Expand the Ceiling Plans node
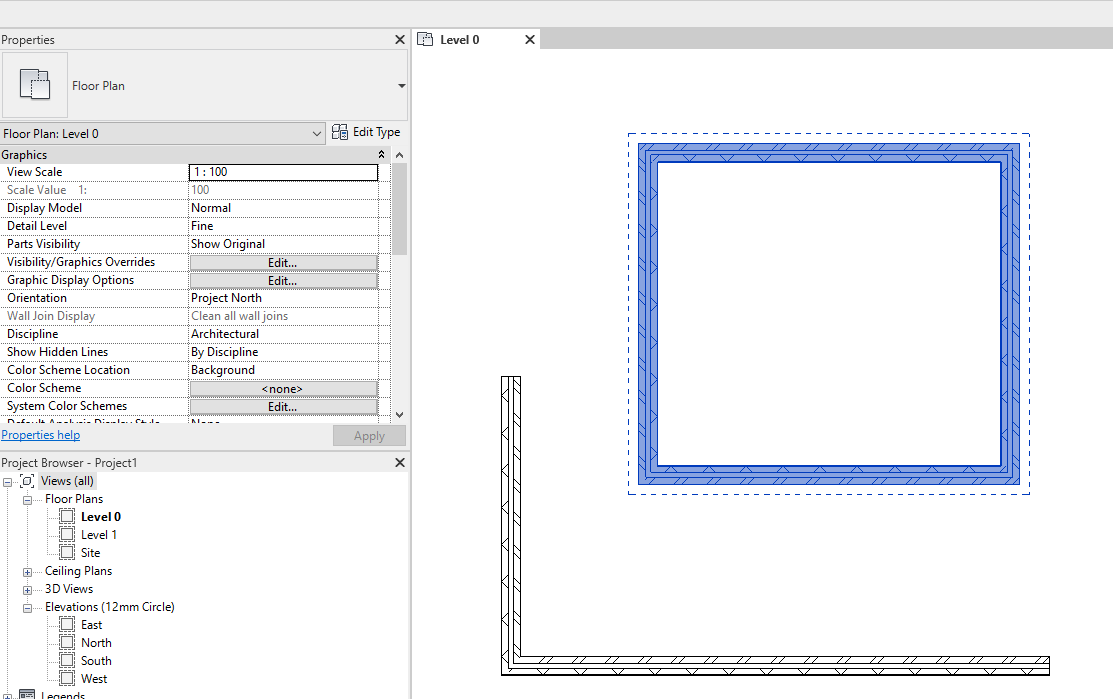Screen dimensions: 1113x699 point(26,570)
